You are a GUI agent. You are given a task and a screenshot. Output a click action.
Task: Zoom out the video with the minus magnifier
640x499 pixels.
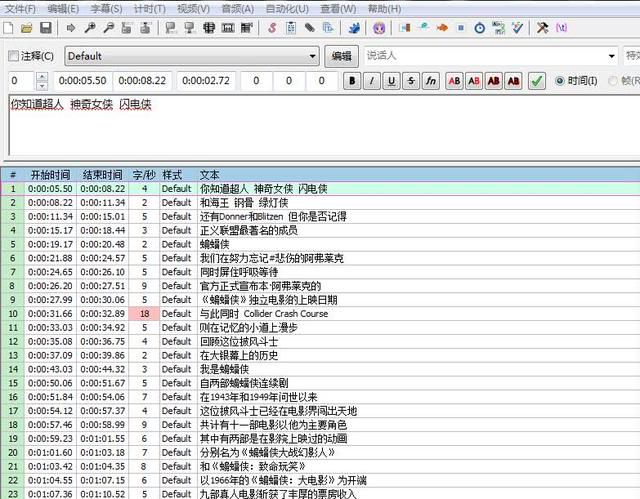tap(109, 28)
